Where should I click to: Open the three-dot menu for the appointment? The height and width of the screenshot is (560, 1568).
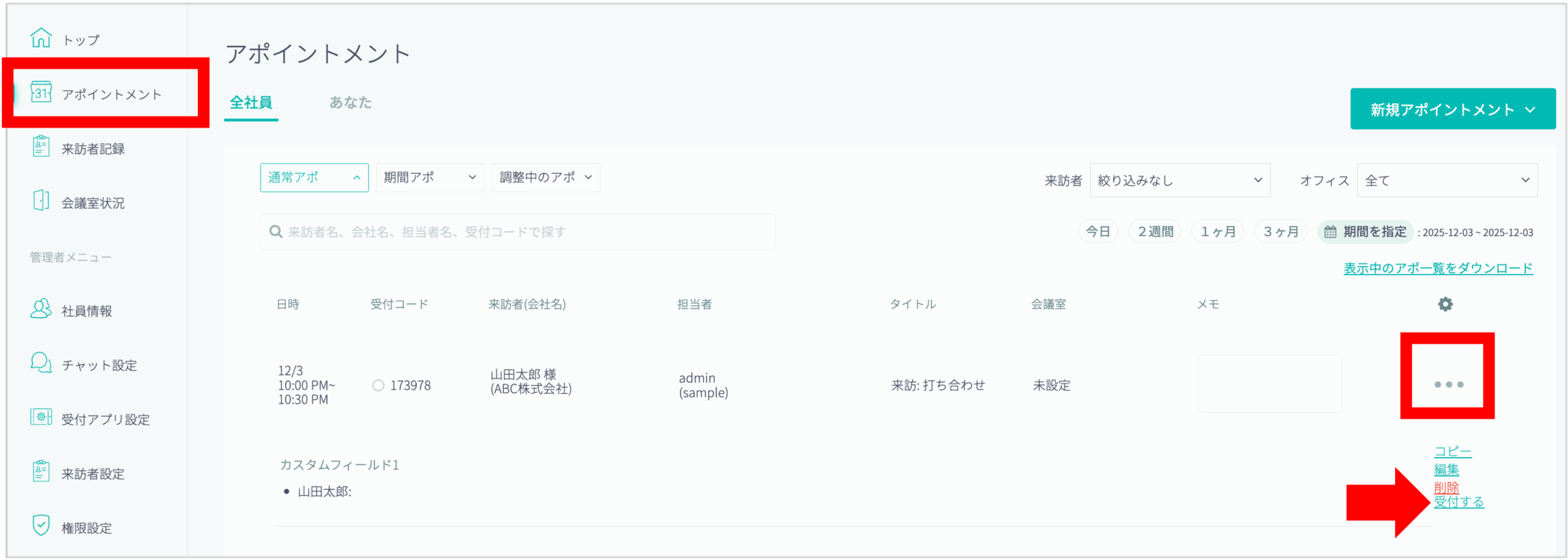click(x=1448, y=384)
